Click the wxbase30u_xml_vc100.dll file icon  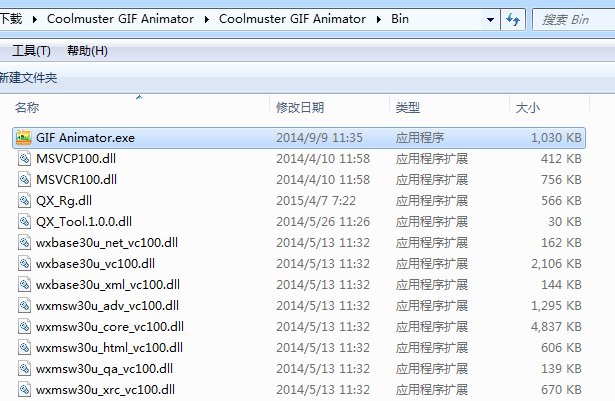(x=24, y=284)
